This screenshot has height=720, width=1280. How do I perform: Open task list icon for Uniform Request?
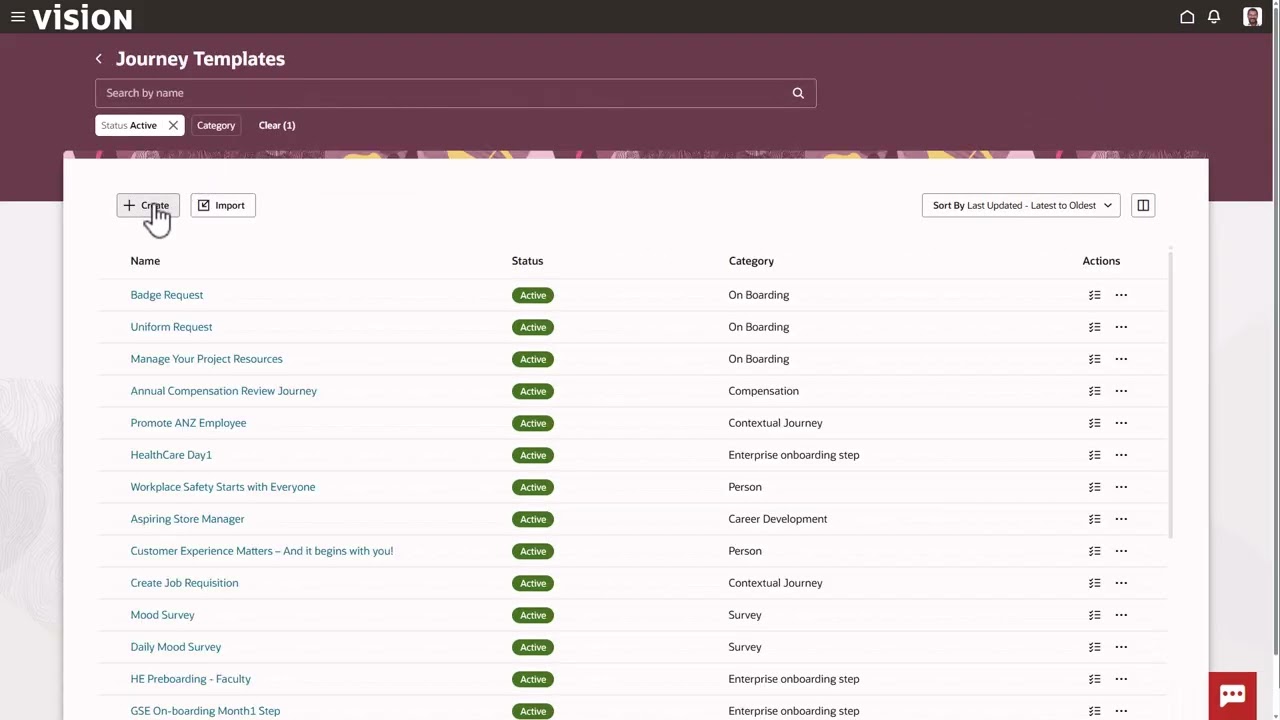[1094, 327]
